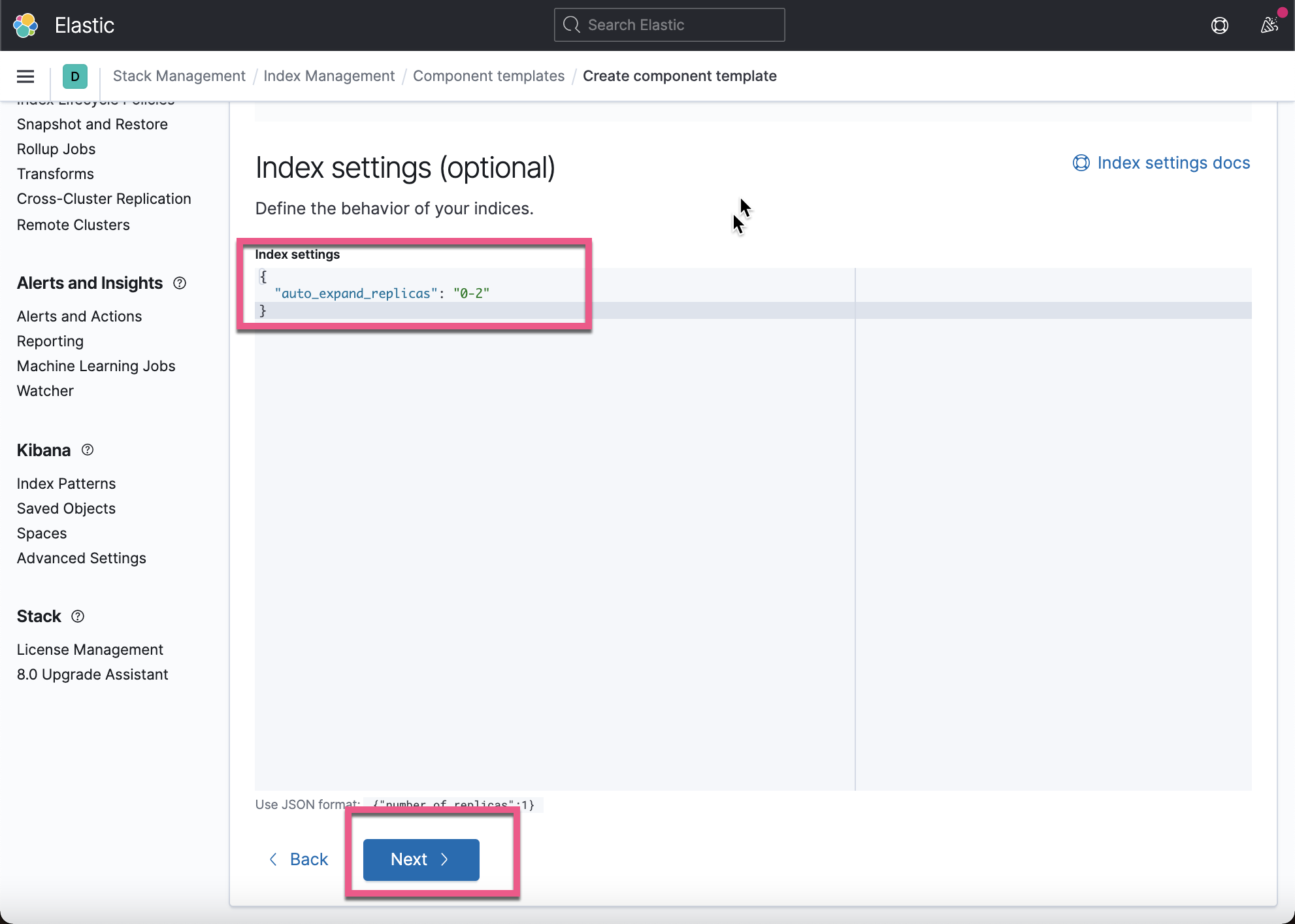This screenshot has height=924, width=1295.
Task: Open the help icon next to Kibana heading
Action: point(88,450)
